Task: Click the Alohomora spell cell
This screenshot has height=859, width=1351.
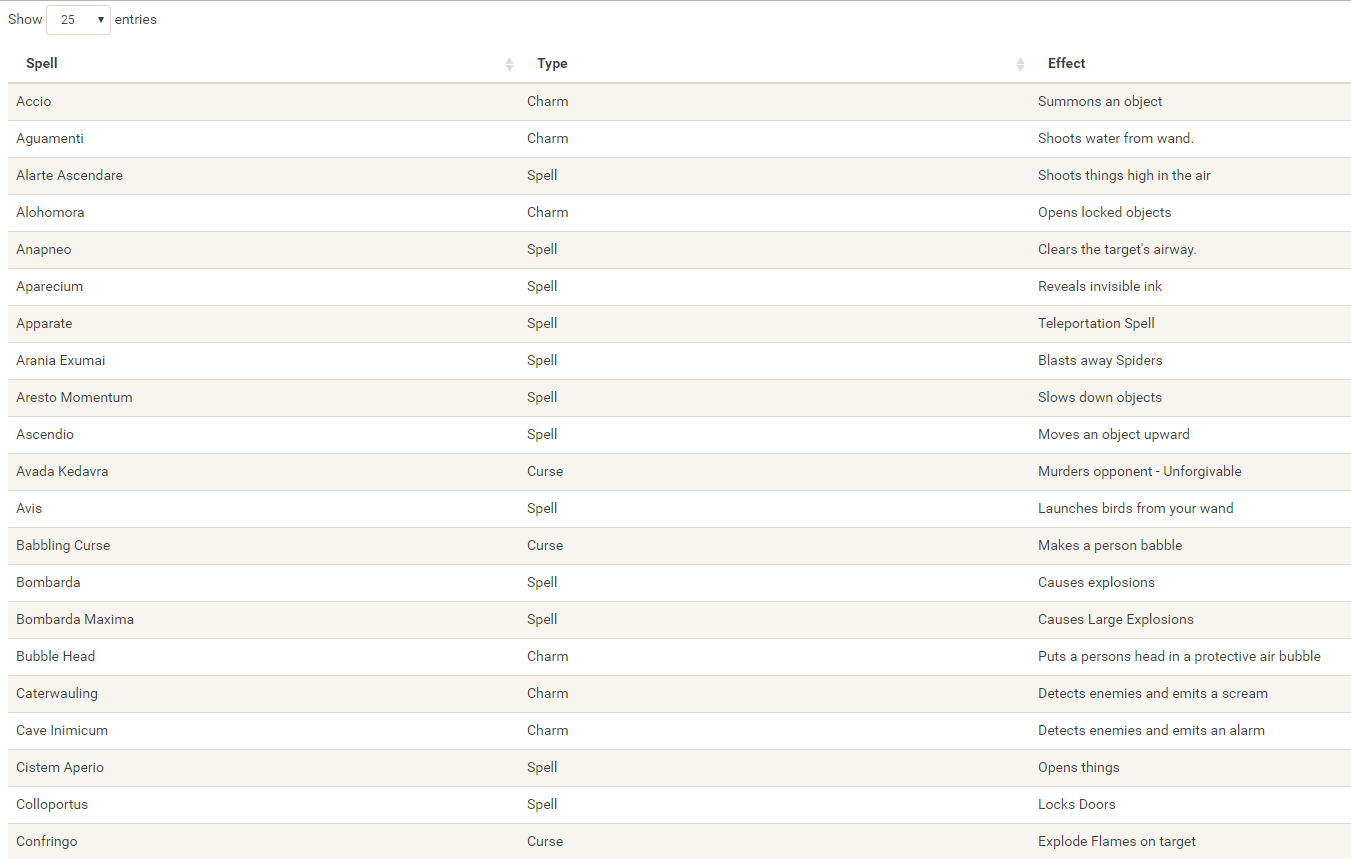Action: tap(51, 212)
